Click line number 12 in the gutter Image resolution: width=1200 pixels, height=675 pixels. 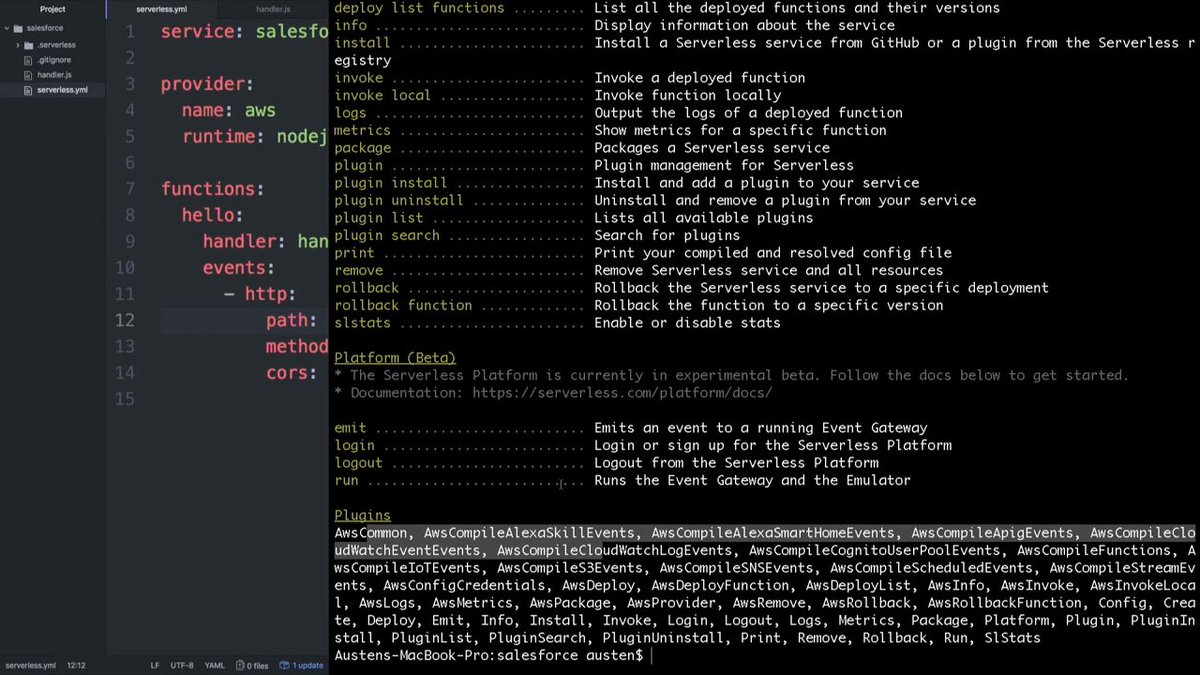(125, 320)
